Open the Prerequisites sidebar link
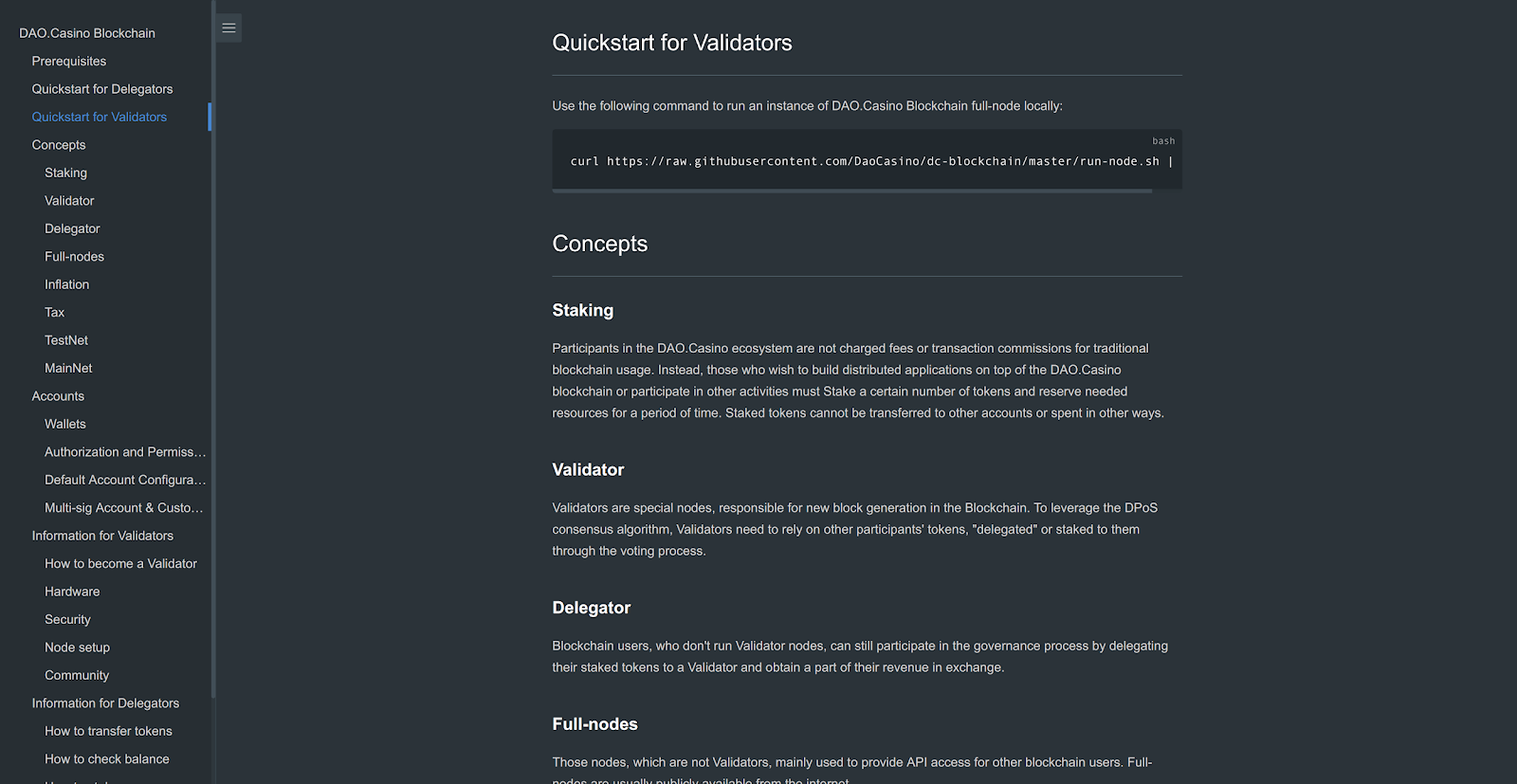Viewport: 1517px width, 784px height. [69, 62]
